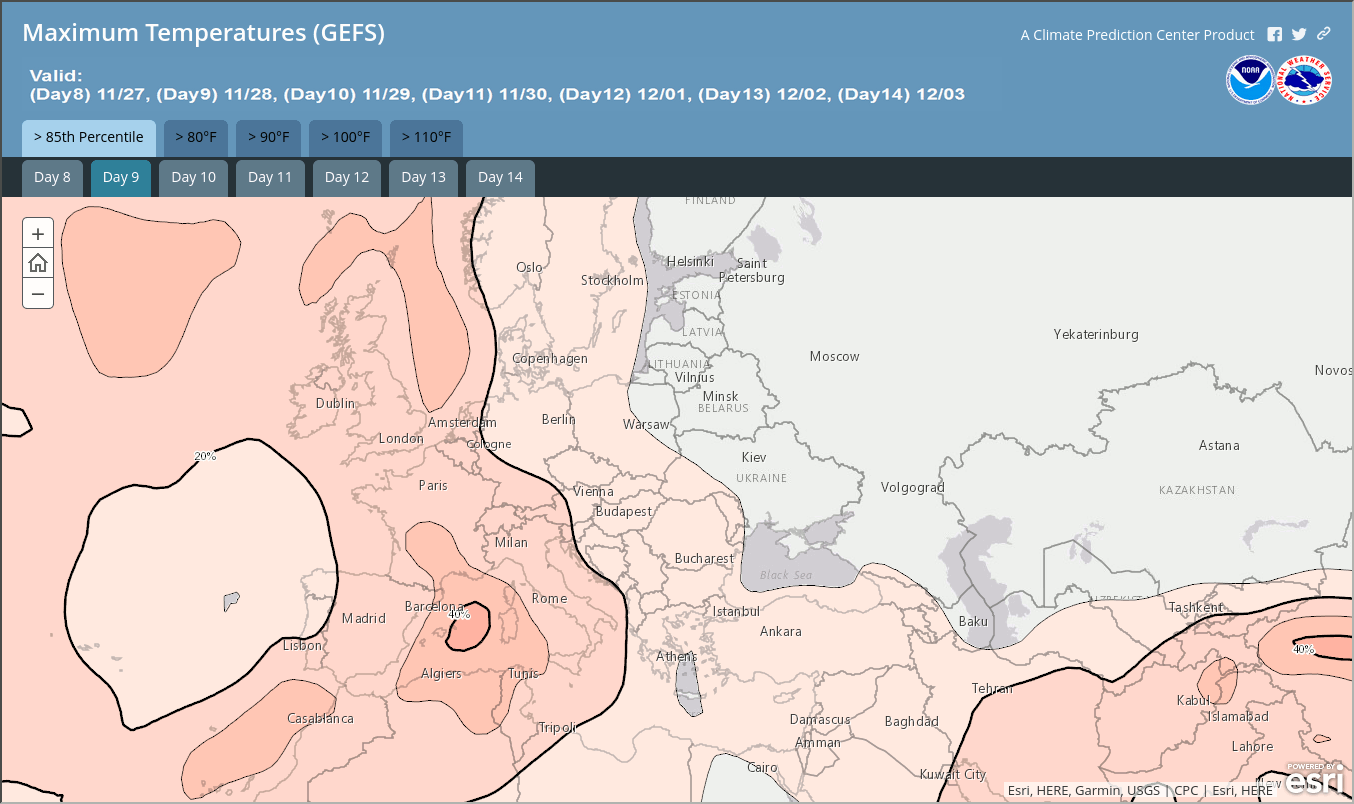This screenshot has height=804, width=1354.
Task: Click the Volgograd label on map
Action: click(x=912, y=487)
